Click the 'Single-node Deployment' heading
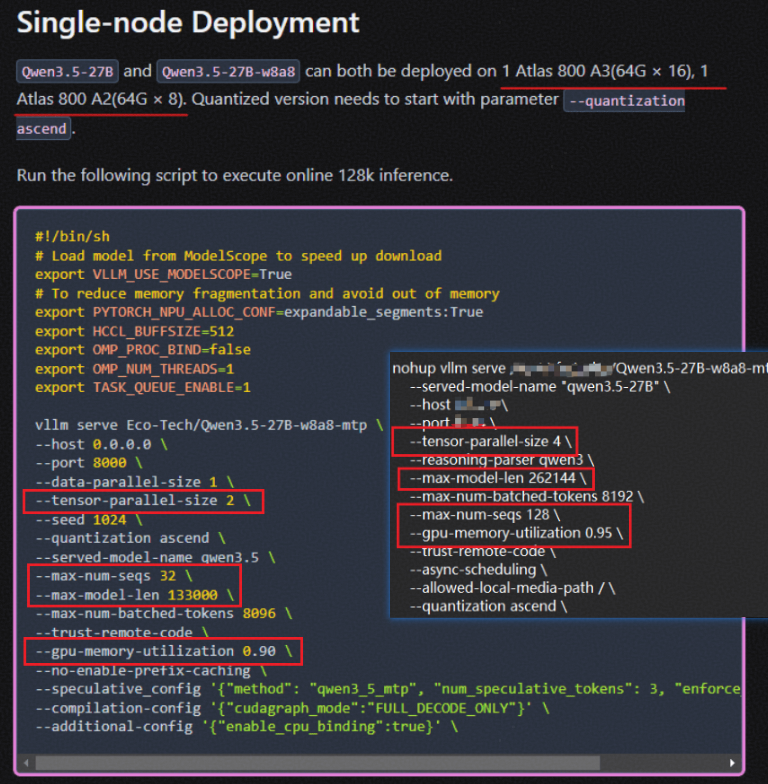Viewport: 768px width, 784px height. (188, 23)
